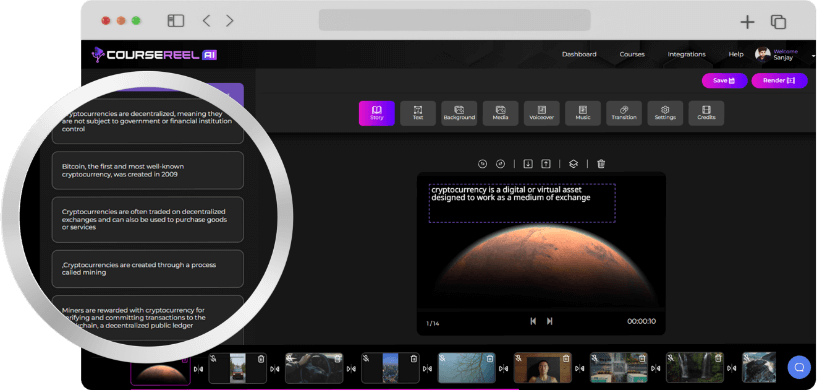
Task: Open transition between man and aerial intersection clips
Action: (x=580, y=369)
